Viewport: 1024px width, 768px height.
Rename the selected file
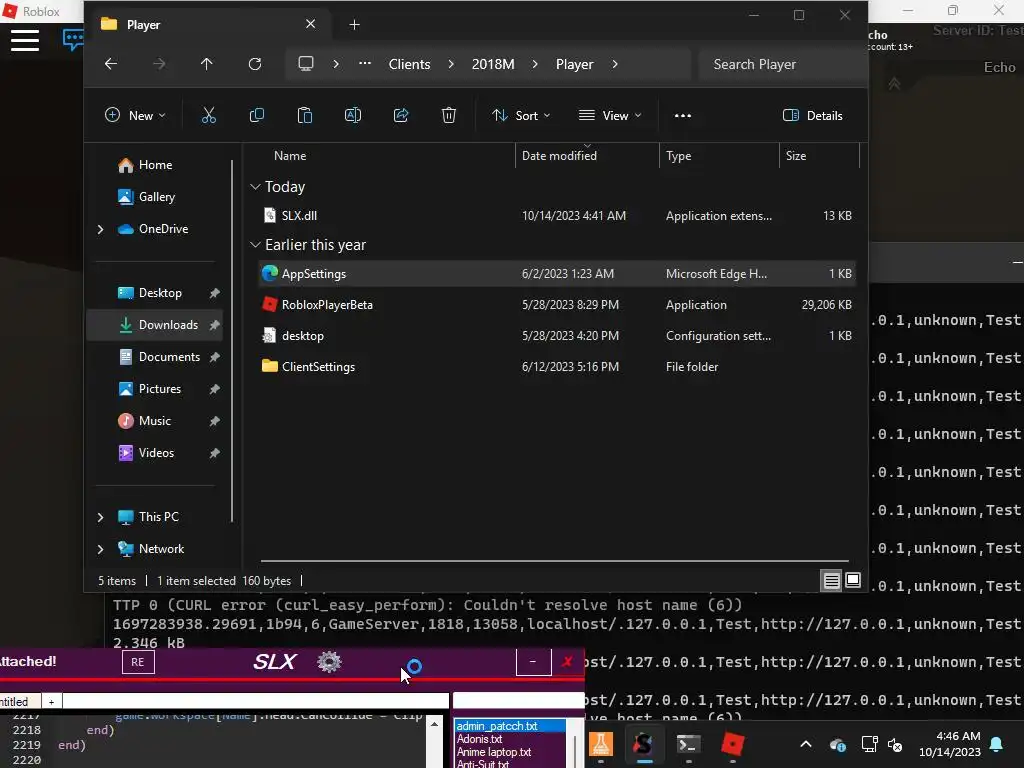(353, 116)
